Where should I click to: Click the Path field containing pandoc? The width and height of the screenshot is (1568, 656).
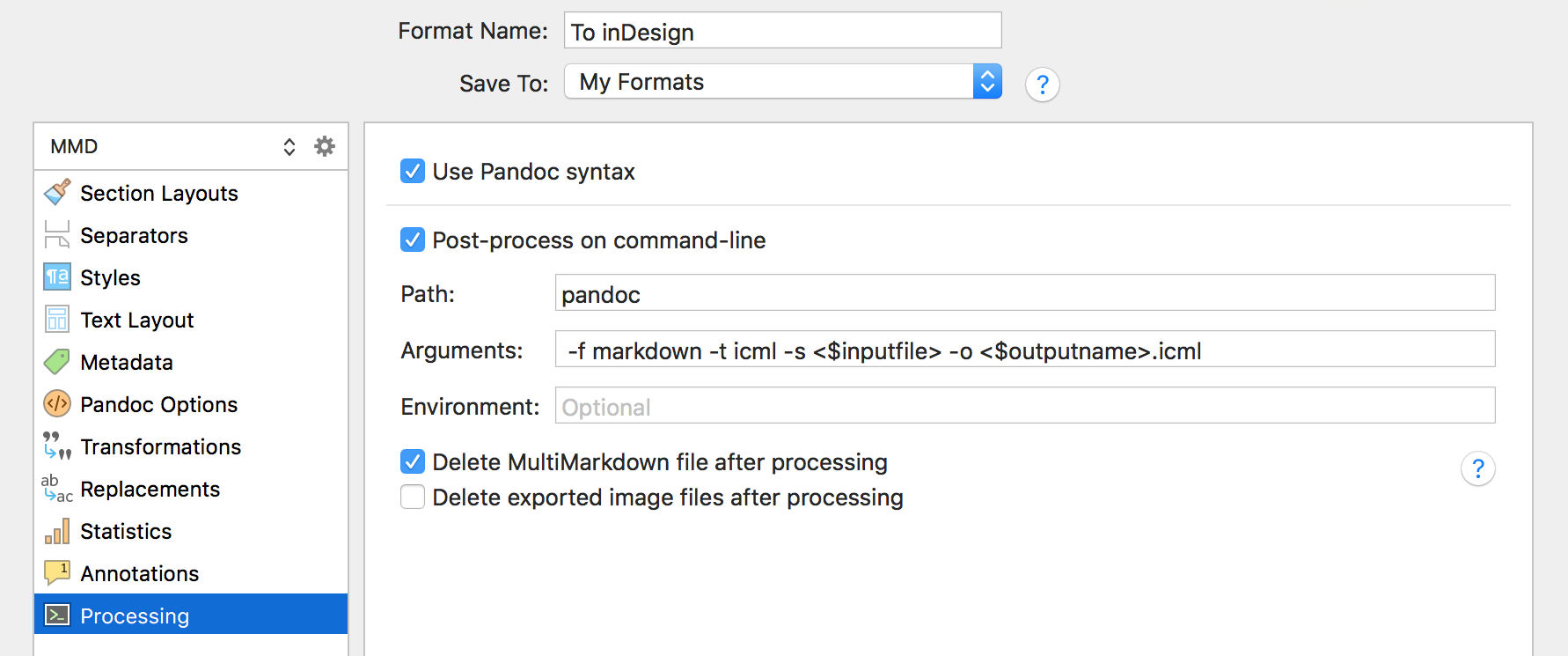(1025, 292)
